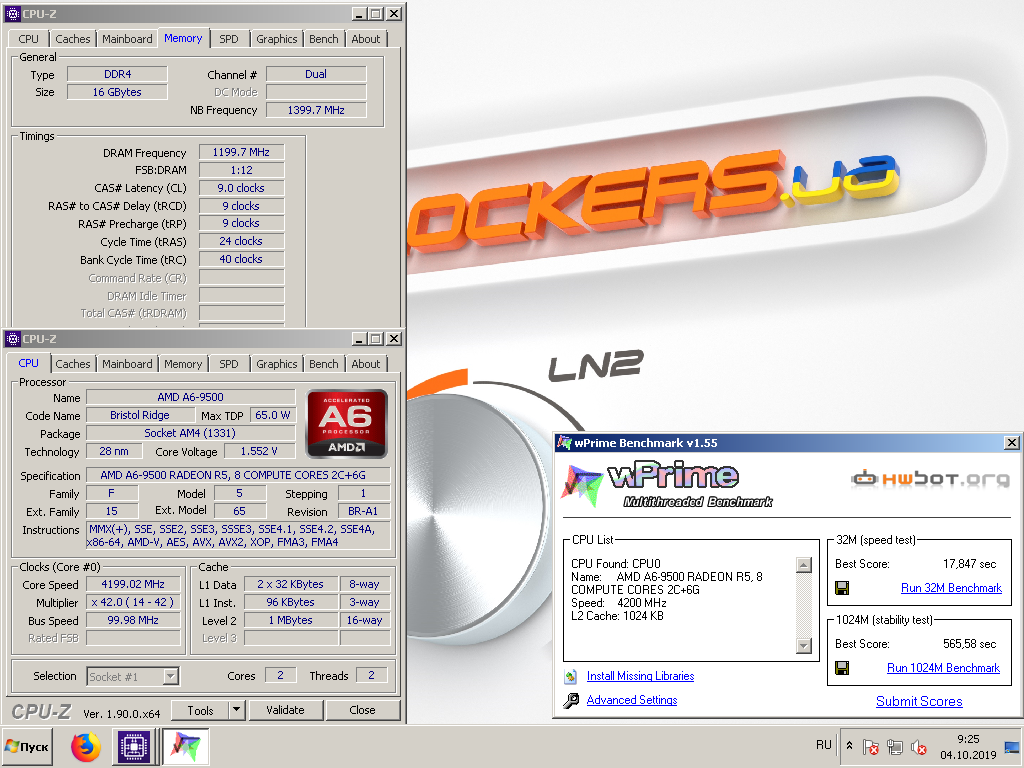Open the Graphics tab in the CPU window

tap(276, 364)
